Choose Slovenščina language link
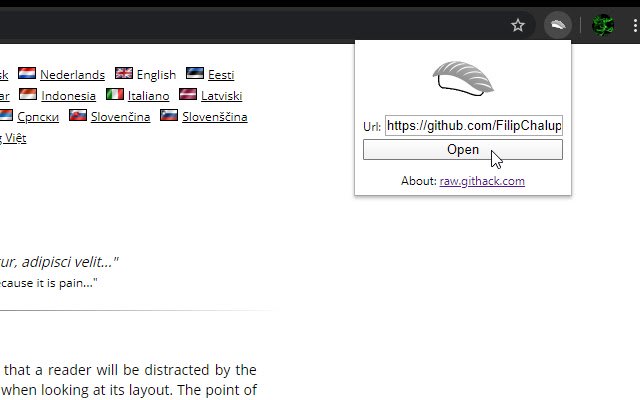Screen dimensions: 640x400 [x=215, y=117]
